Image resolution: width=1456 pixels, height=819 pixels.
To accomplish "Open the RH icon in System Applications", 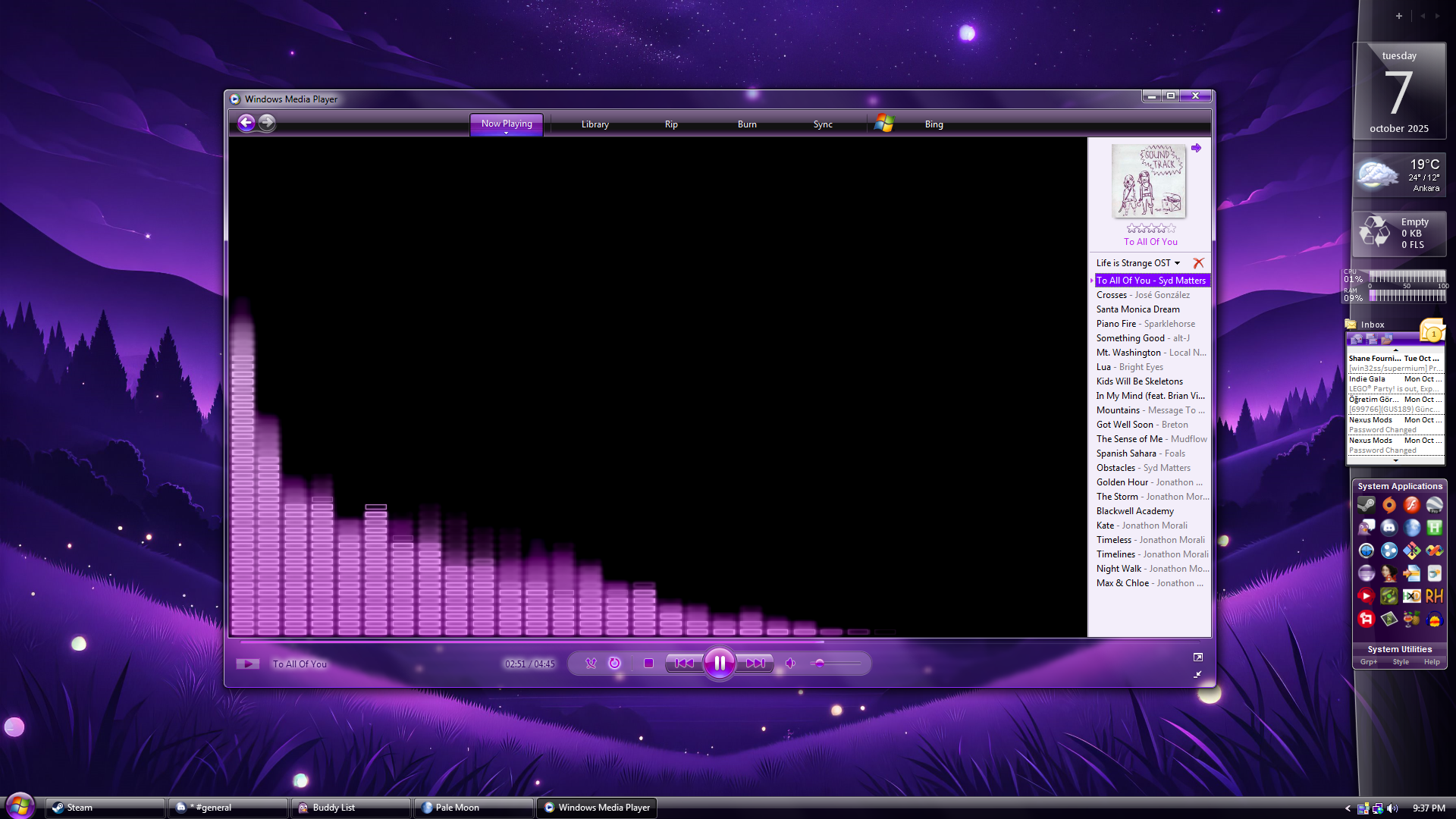I will pos(1435,596).
